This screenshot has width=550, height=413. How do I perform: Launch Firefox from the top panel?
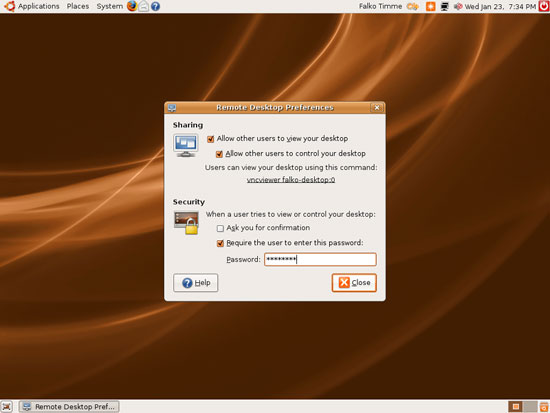(x=132, y=6)
